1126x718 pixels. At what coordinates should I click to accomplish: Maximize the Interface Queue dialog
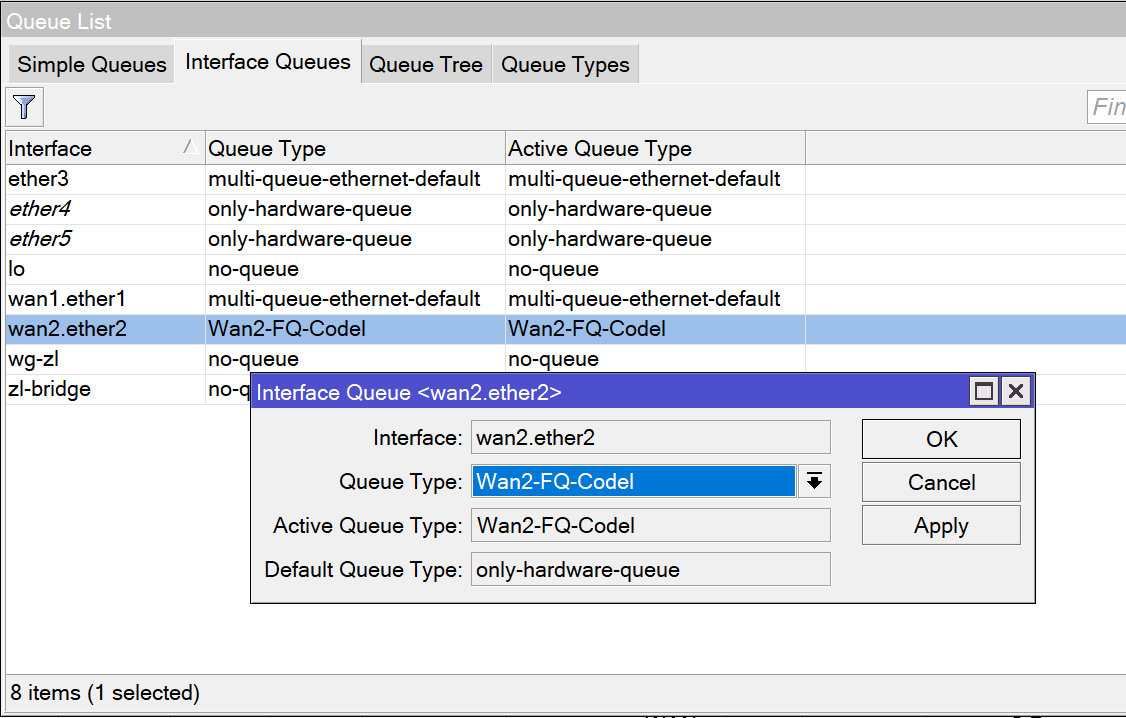click(984, 391)
